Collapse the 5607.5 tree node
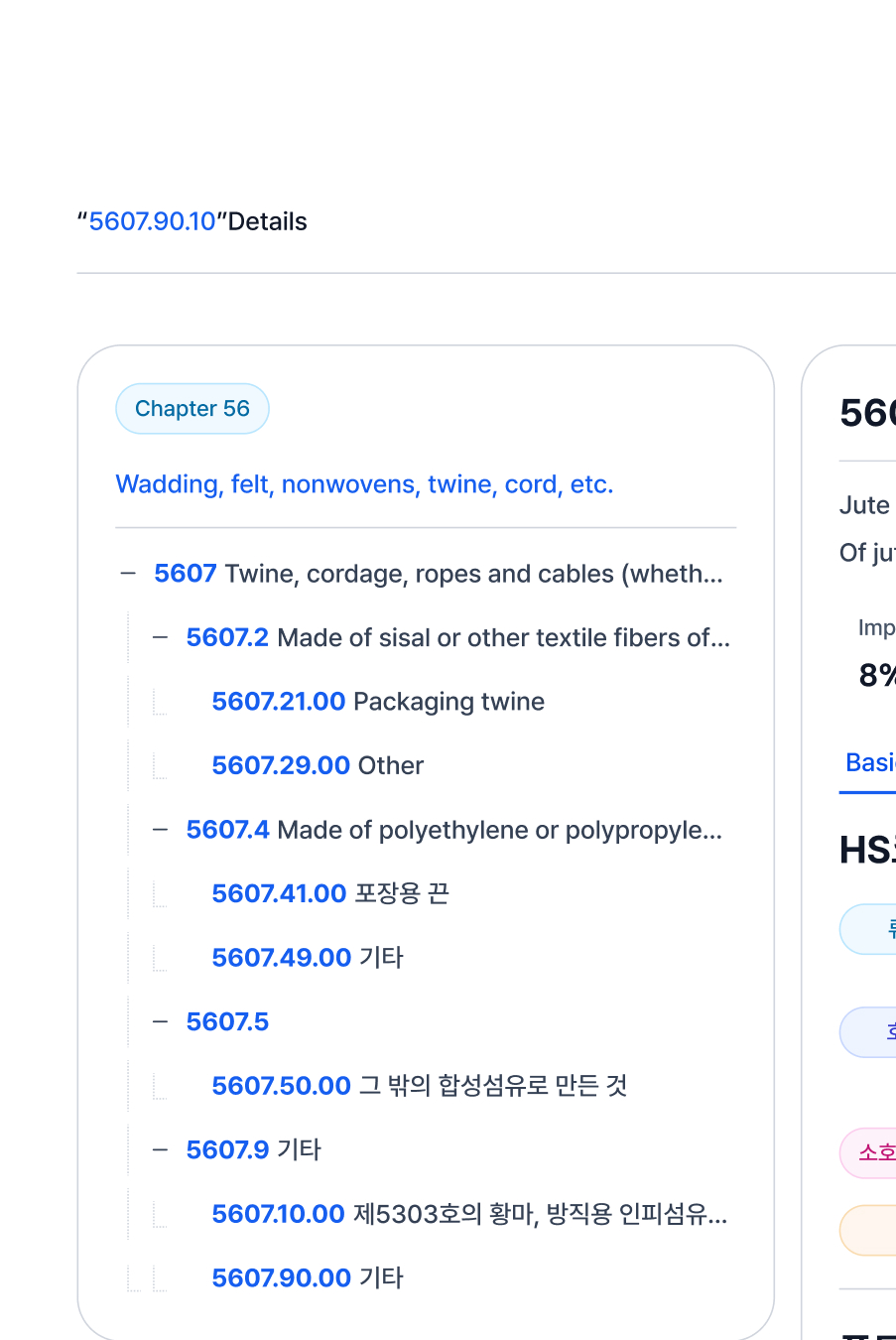Screen dimensions: 896x1340 tap(160, 1021)
